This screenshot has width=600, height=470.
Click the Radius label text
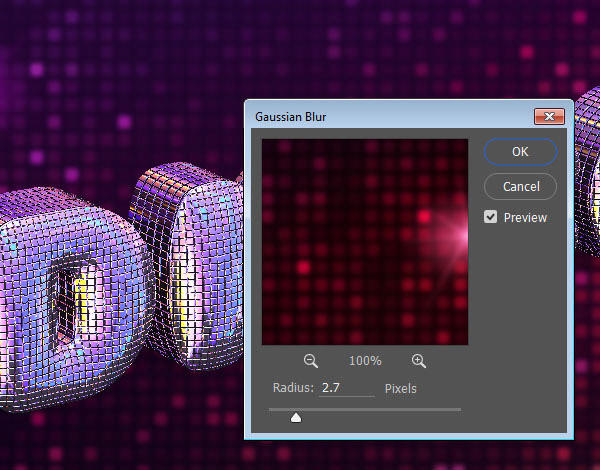[293, 388]
